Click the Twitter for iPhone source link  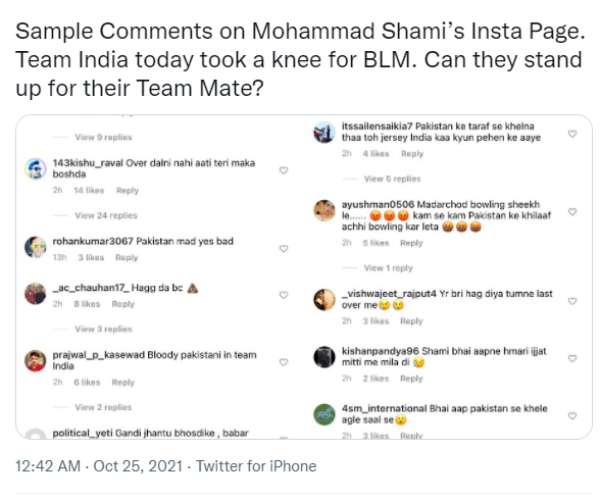pyautogui.click(x=256, y=466)
